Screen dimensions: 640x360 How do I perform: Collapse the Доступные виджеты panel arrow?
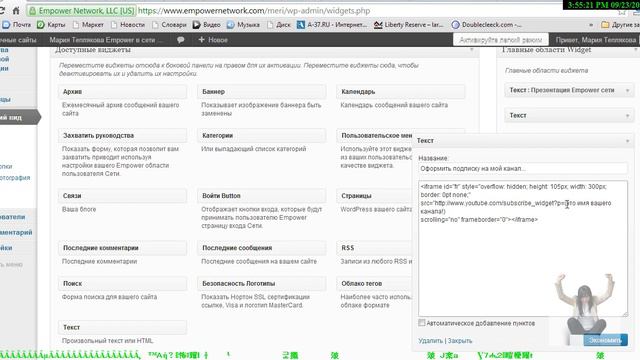click(x=472, y=50)
